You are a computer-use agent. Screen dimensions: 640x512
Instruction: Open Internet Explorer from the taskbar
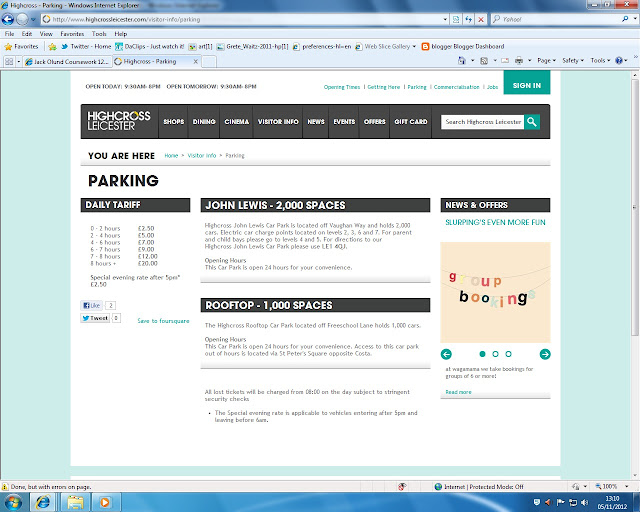pos(43,502)
